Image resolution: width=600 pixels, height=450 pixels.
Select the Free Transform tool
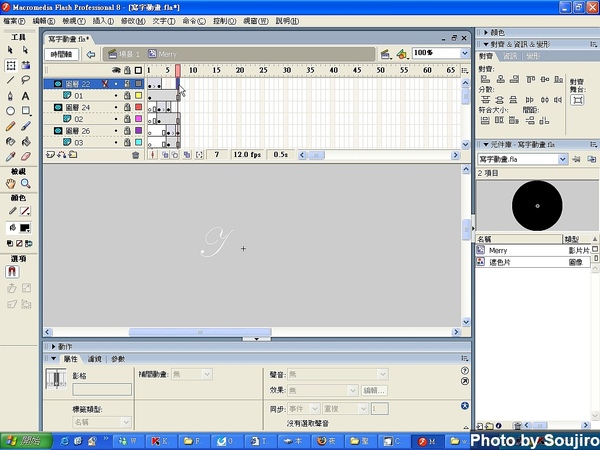[x=10, y=64]
